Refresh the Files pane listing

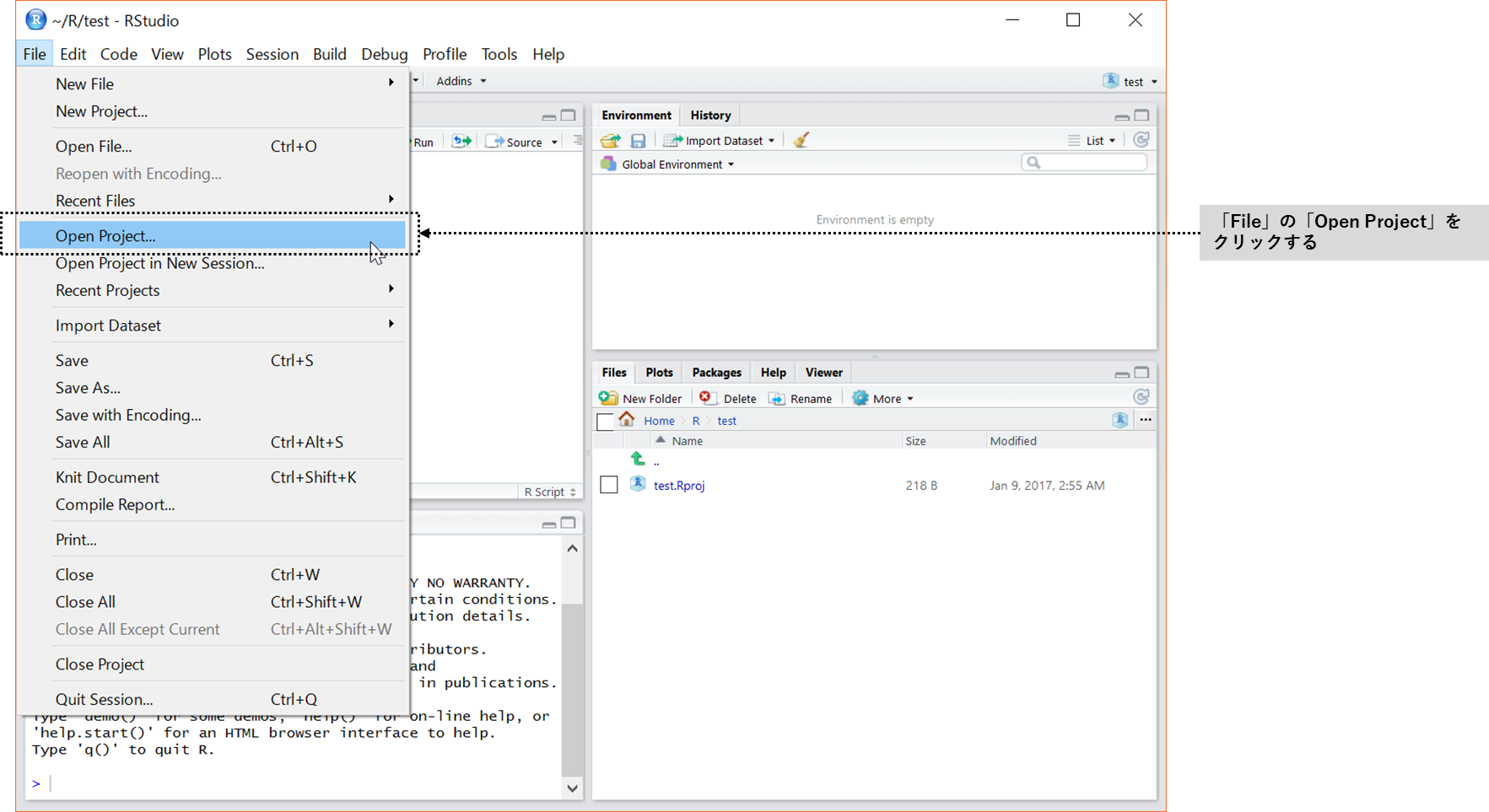pyautogui.click(x=1141, y=397)
